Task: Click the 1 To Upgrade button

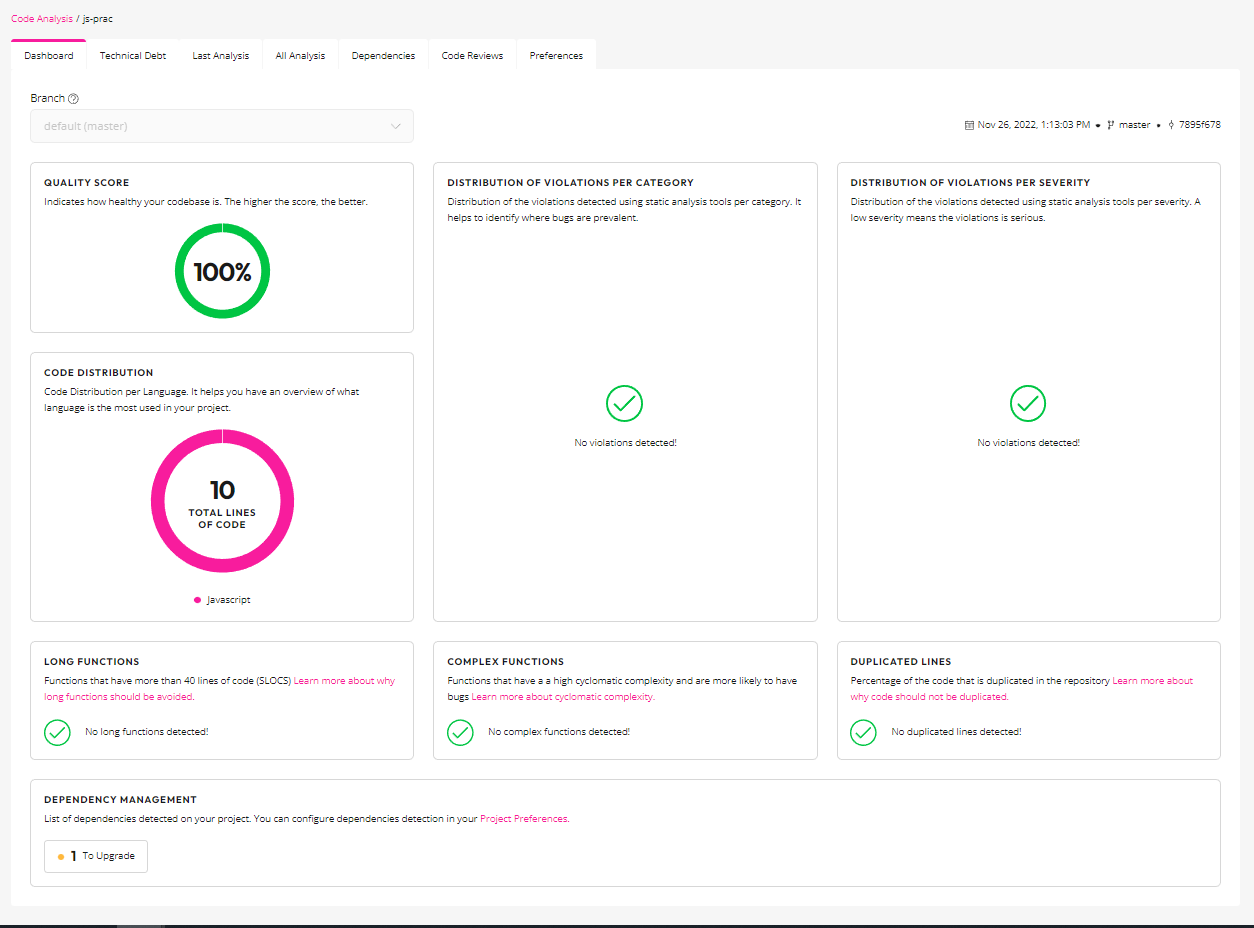Action: point(96,856)
